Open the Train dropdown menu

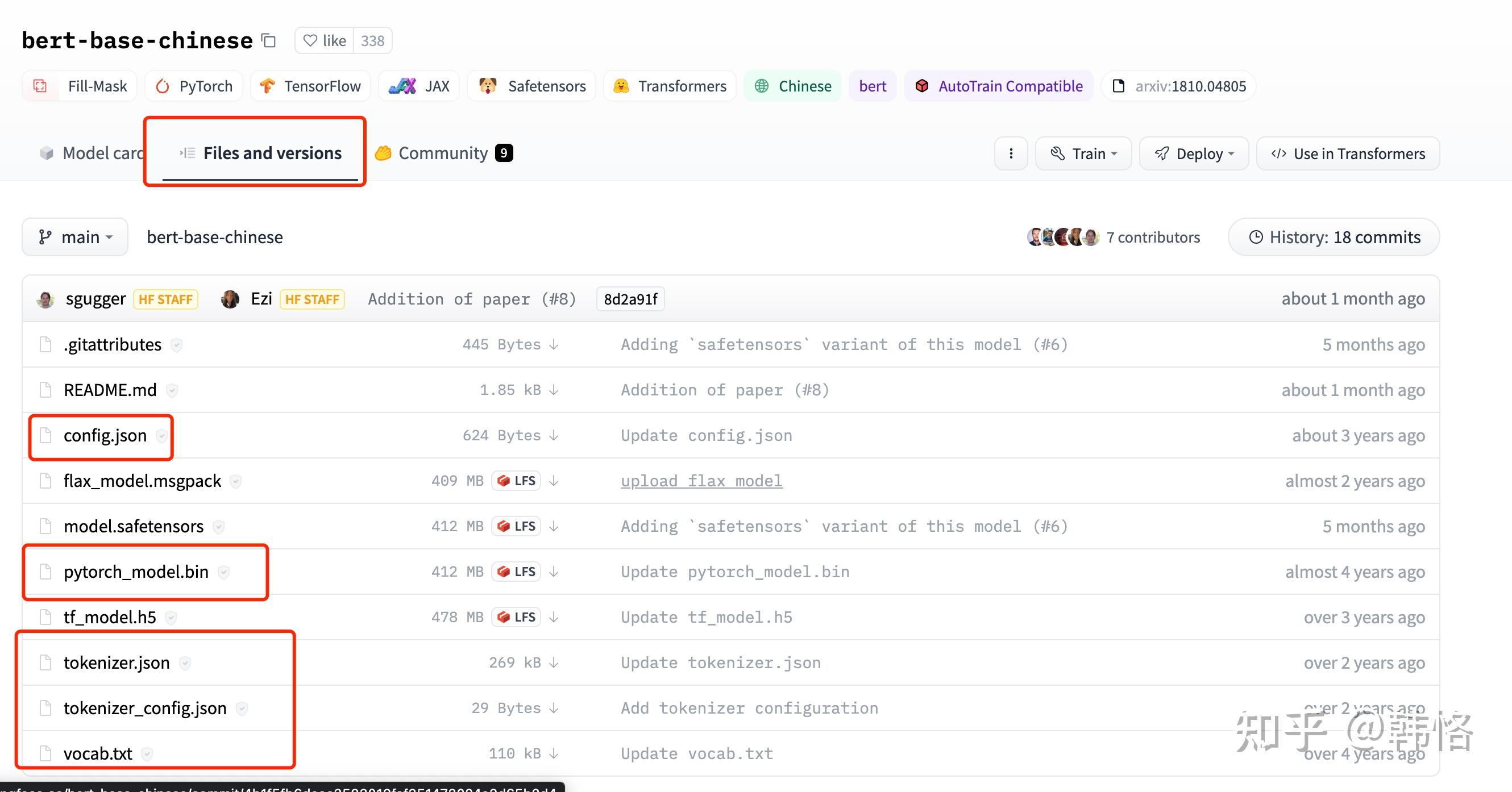[1083, 154]
